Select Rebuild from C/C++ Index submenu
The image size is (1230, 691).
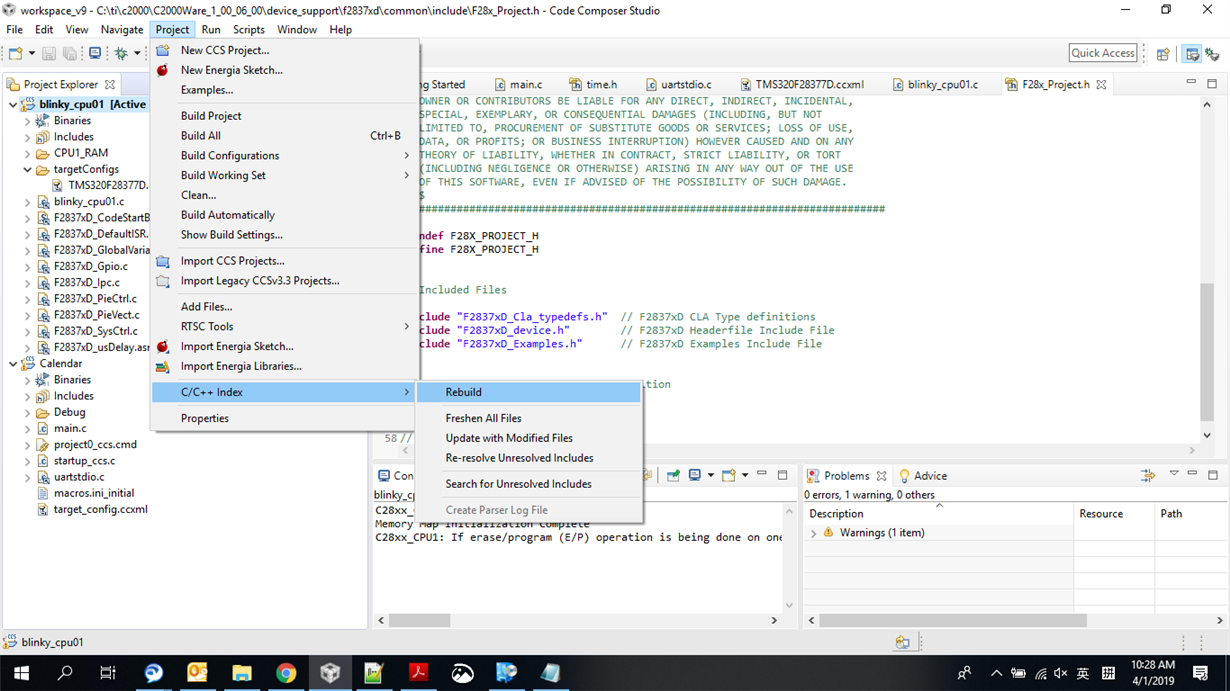(463, 392)
